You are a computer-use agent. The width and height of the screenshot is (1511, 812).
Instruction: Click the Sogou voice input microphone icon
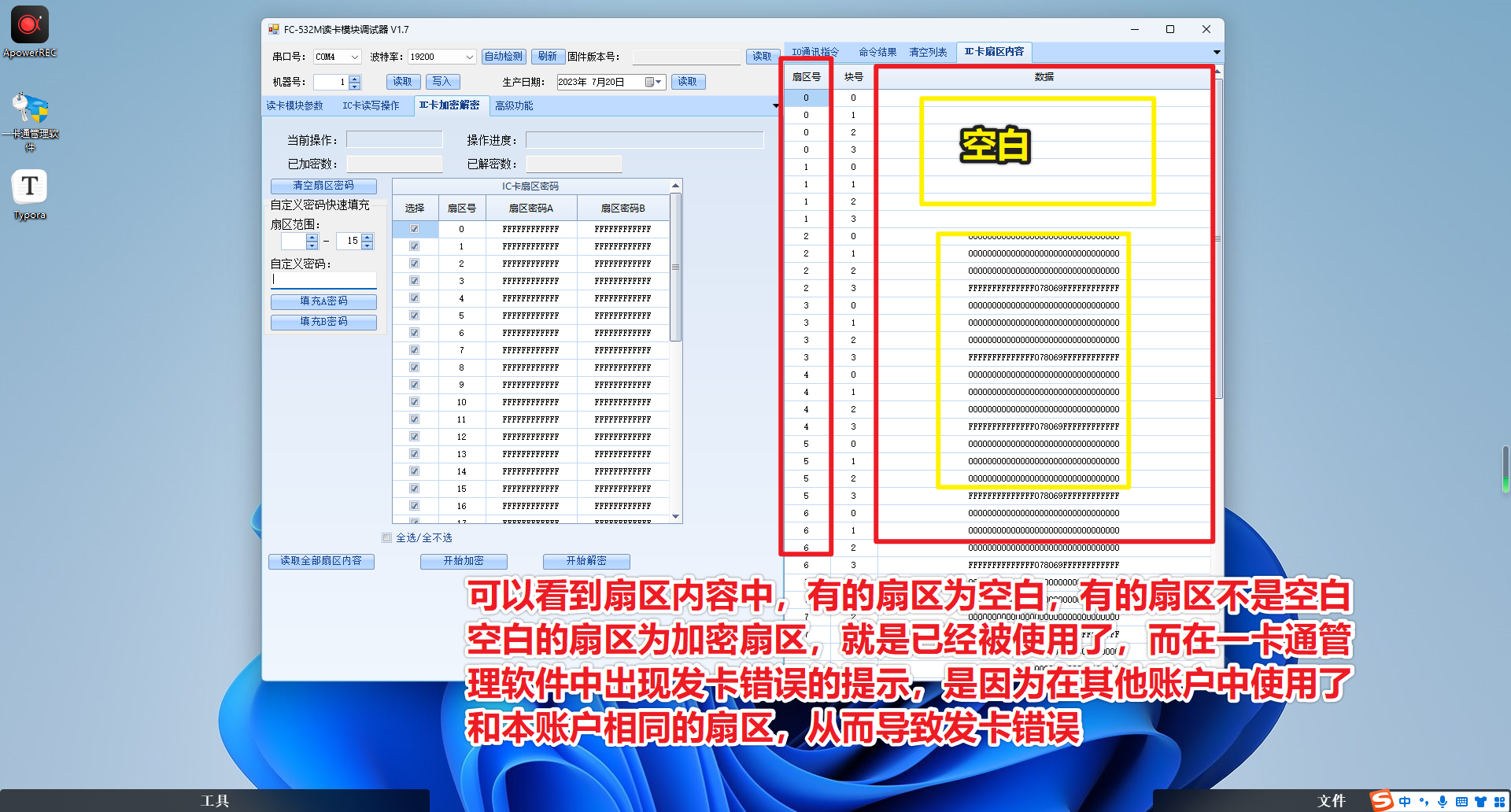click(1443, 802)
